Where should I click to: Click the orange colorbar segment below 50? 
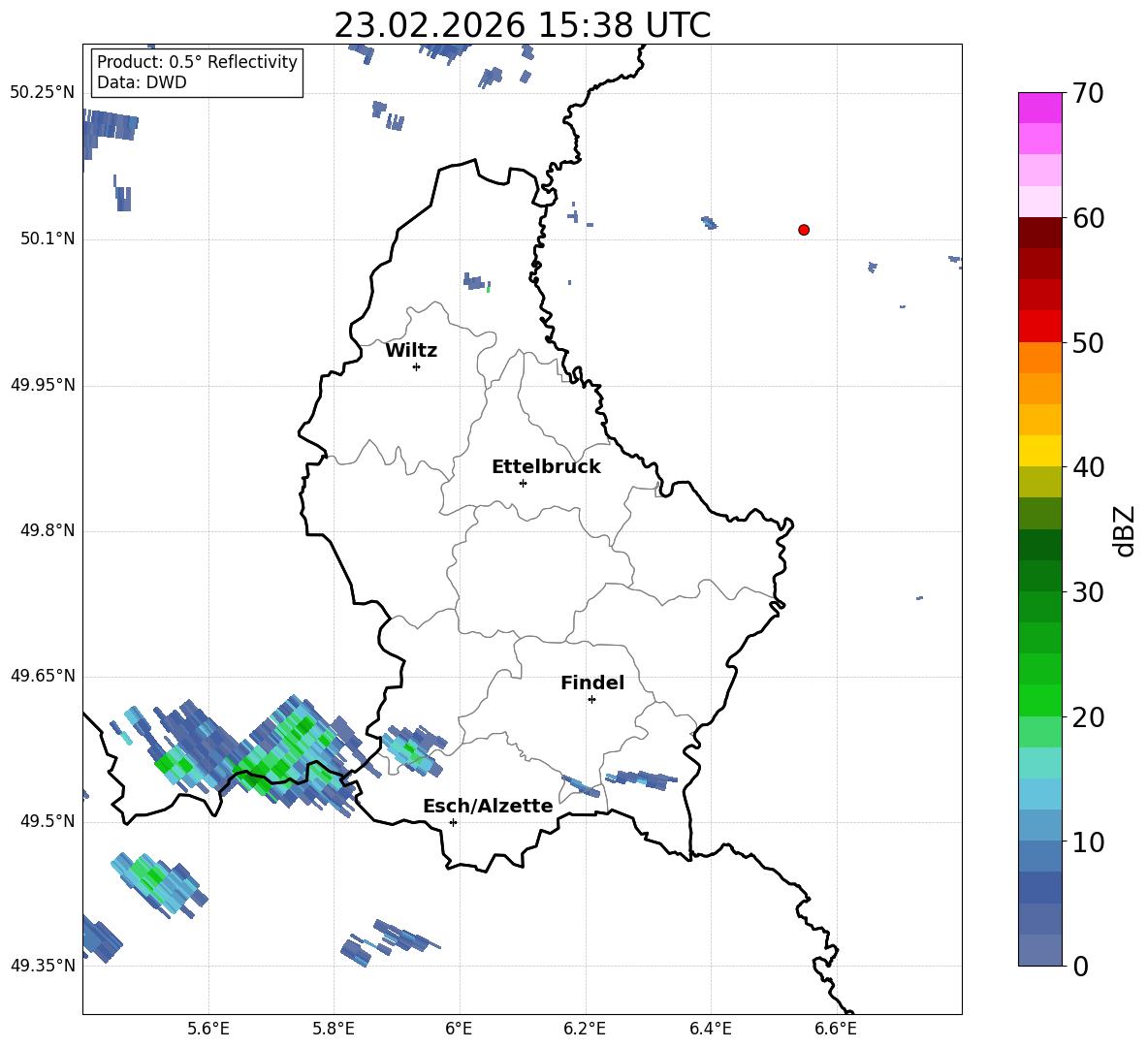pyautogui.click(x=1040, y=358)
